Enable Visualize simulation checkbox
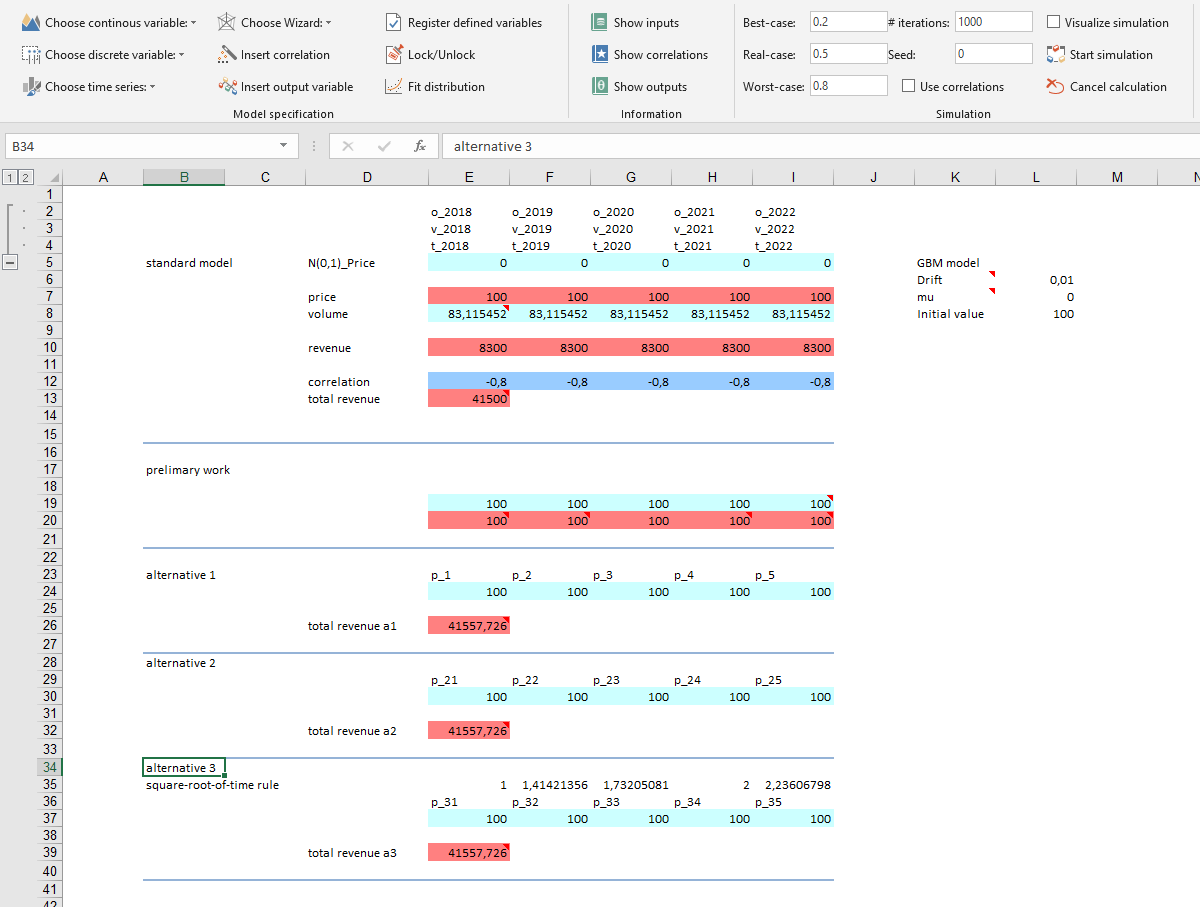 1054,22
